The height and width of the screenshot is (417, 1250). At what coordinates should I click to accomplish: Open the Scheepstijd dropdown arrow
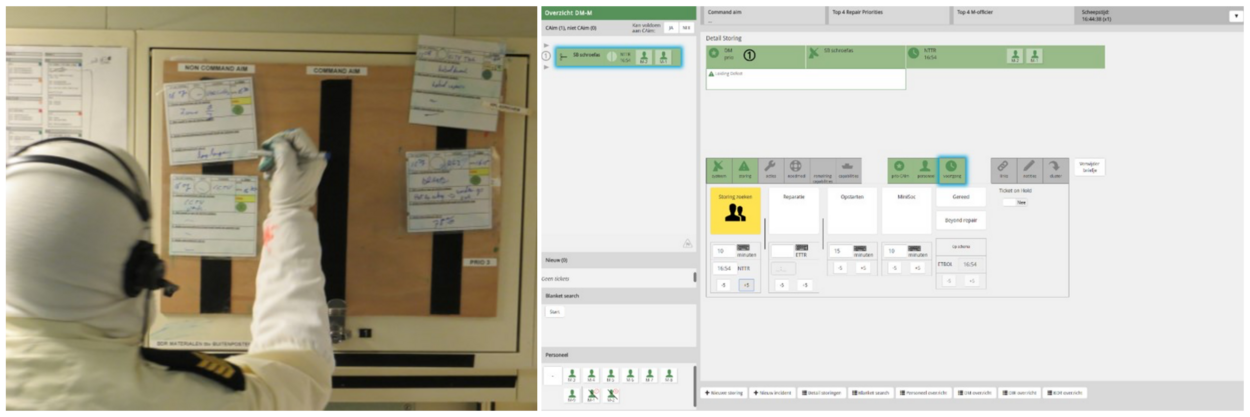[1234, 16]
